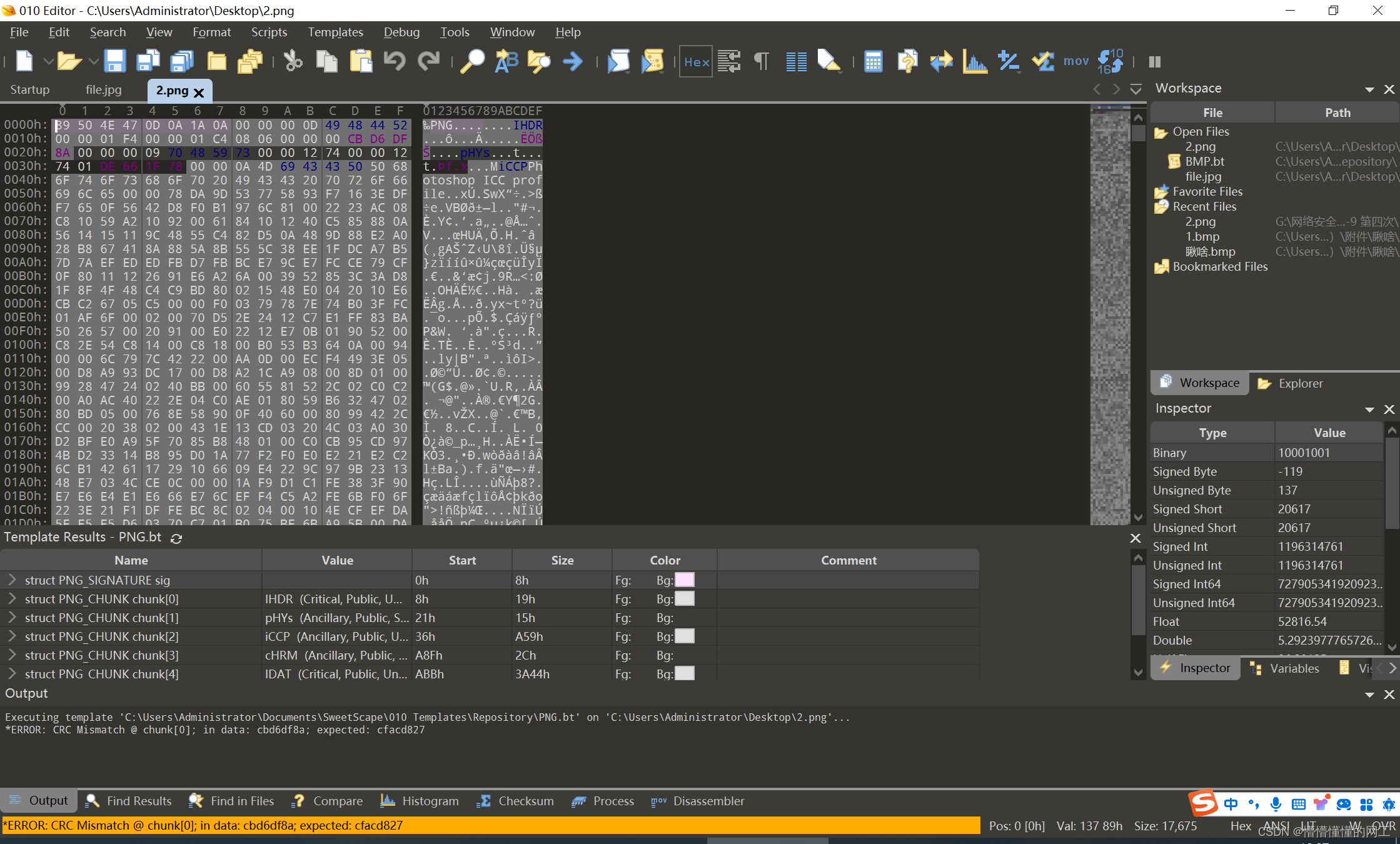Select BMP.bt in Open Files list
Viewport: 1400px width, 844px height.
coord(1204,161)
